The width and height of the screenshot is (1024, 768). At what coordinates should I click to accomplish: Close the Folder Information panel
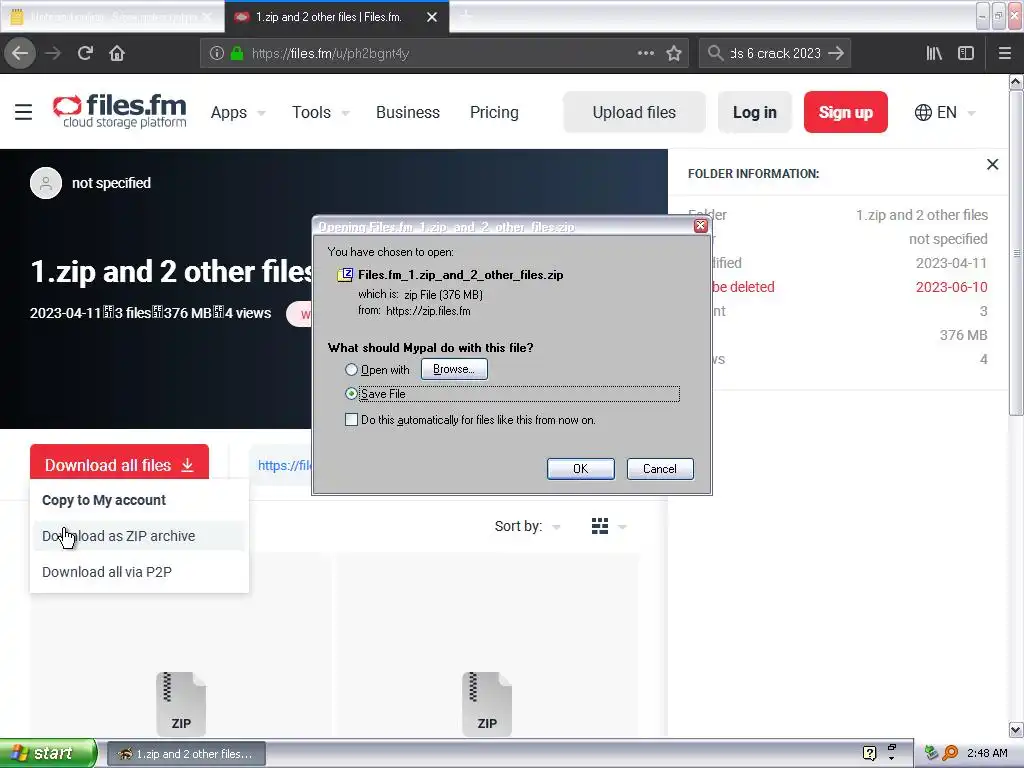click(x=993, y=165)
